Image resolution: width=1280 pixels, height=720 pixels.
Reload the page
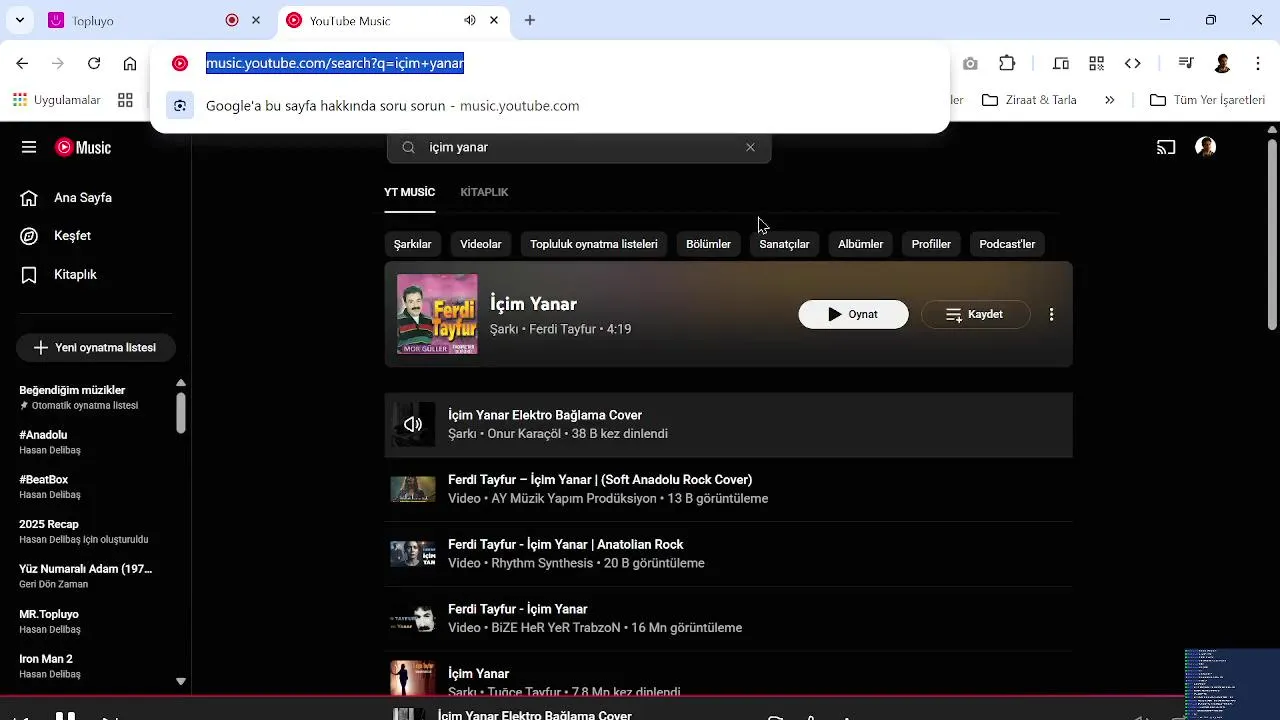[94, 63]
